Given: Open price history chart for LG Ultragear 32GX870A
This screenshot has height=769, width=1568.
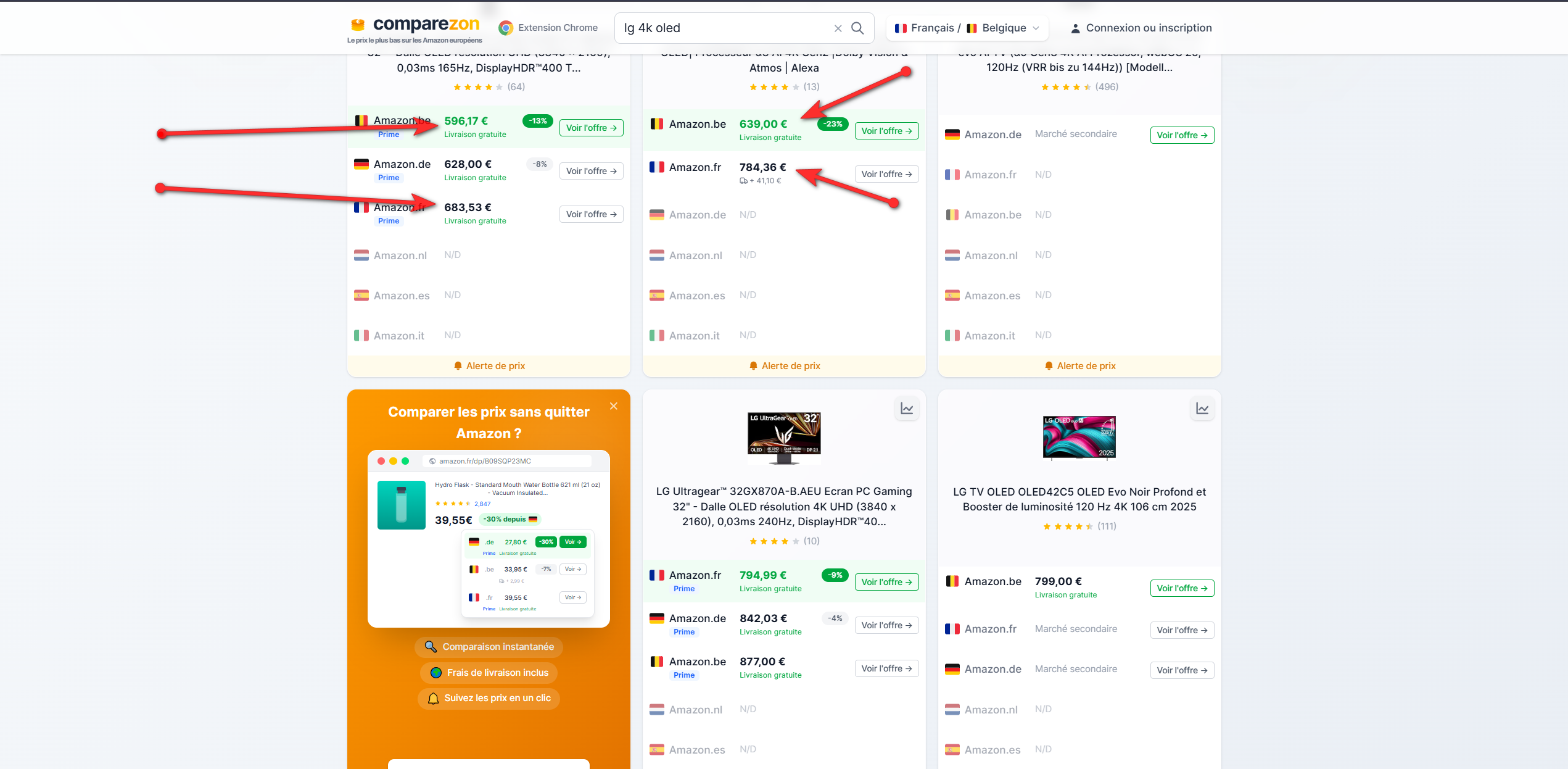Looking at the screenshot, I should (907, 409).
